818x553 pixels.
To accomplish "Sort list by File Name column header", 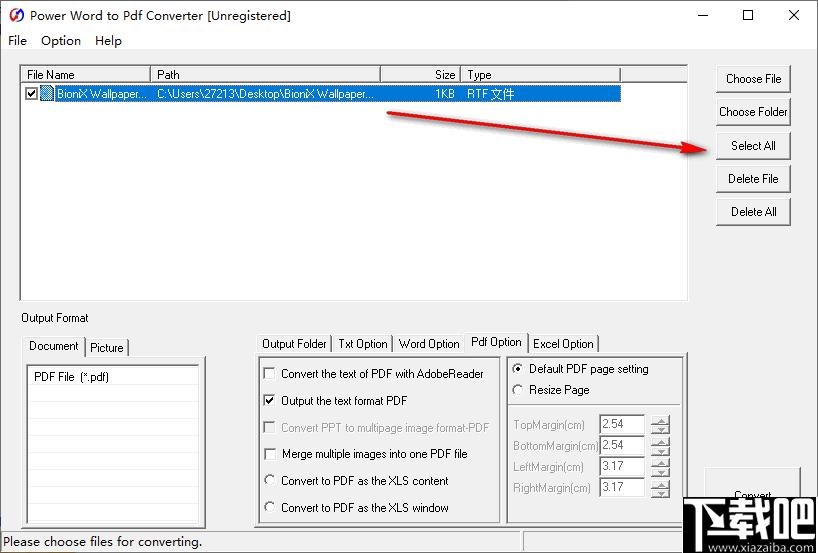I will click(x=86, y=75).
